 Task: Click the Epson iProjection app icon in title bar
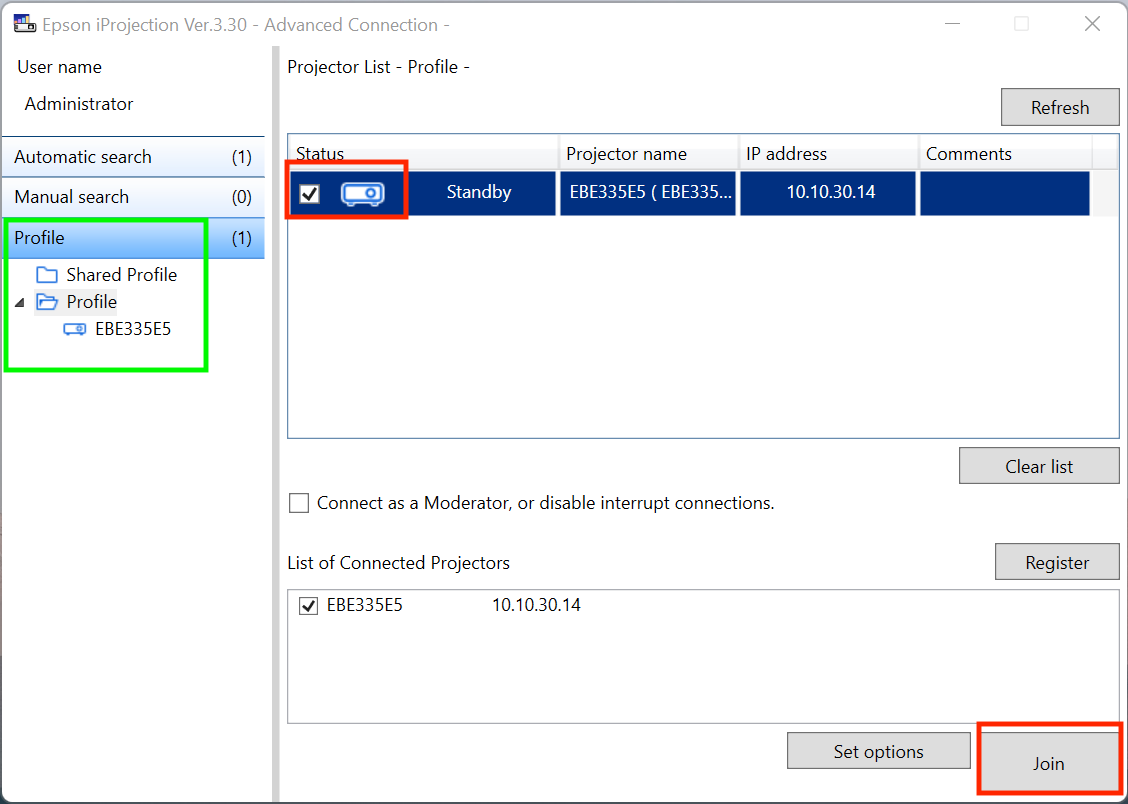pyautogui.click(x=25, y=24)
